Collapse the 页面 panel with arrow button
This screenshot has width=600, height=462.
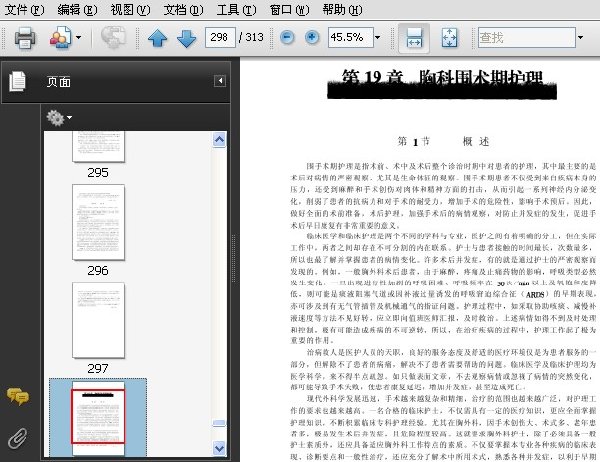coord(220,81)
